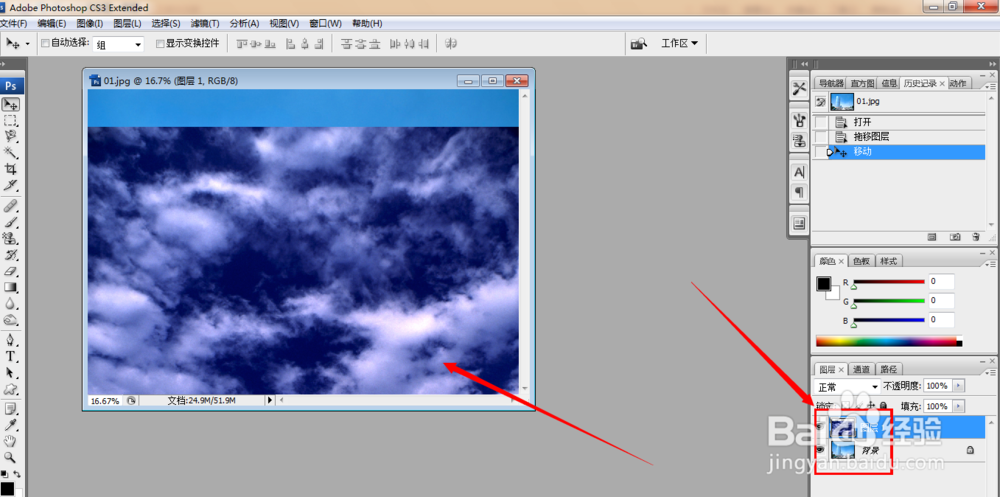Open document status bar info arrow

pos(269,401)
